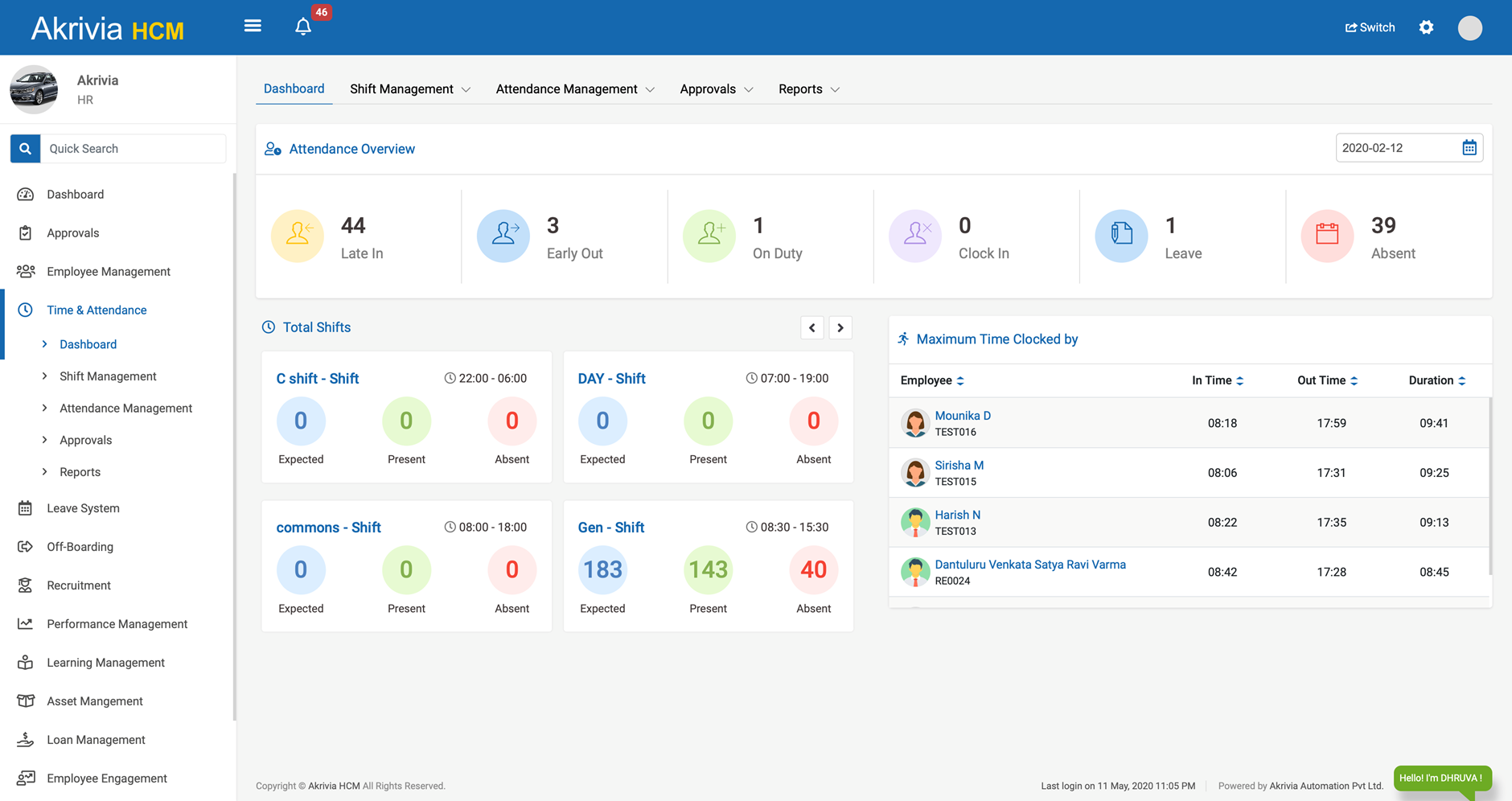This screenshot has width=1512, height=801.
Task: Click the Late In overview icon
Action: tap(298, 236)
